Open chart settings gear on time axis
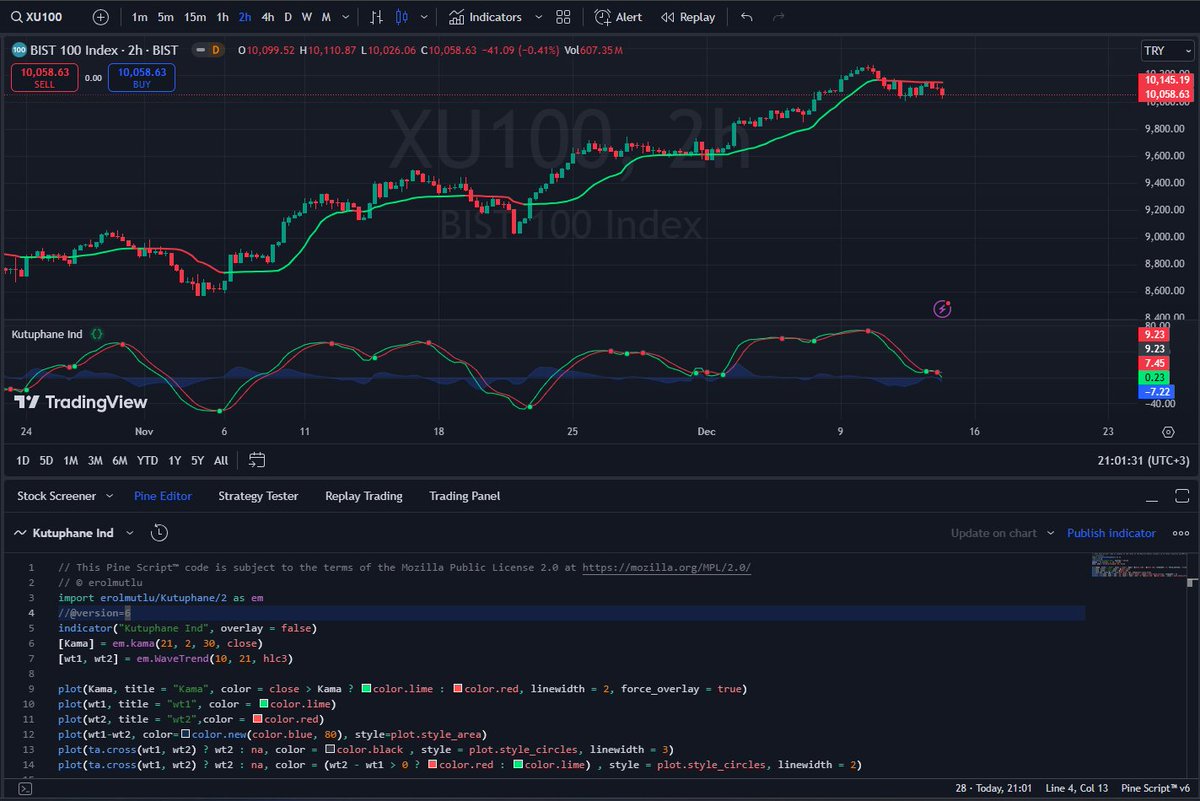 pos(1168,432)
